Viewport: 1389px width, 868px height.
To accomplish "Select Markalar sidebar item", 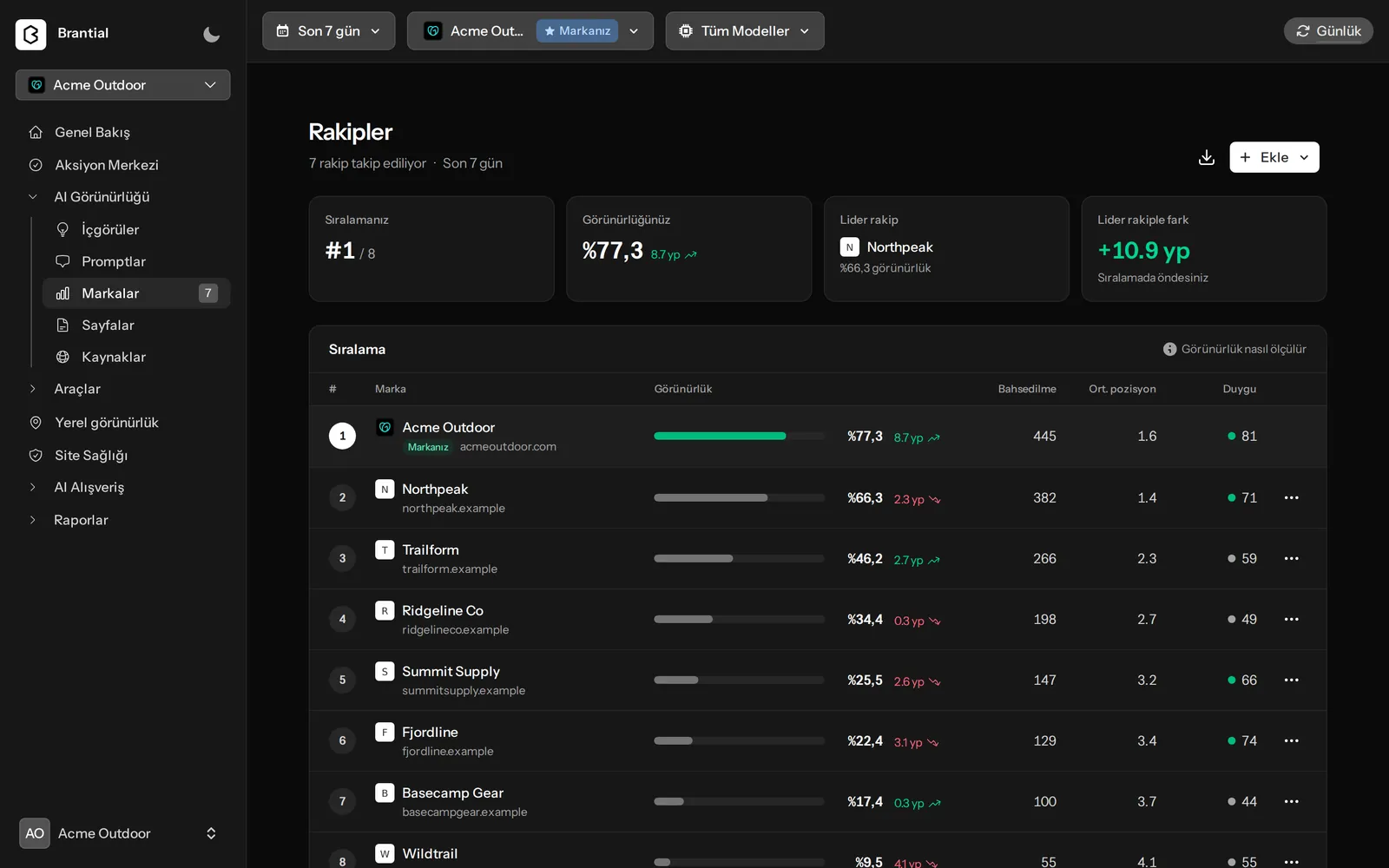I will click(136, 293).
